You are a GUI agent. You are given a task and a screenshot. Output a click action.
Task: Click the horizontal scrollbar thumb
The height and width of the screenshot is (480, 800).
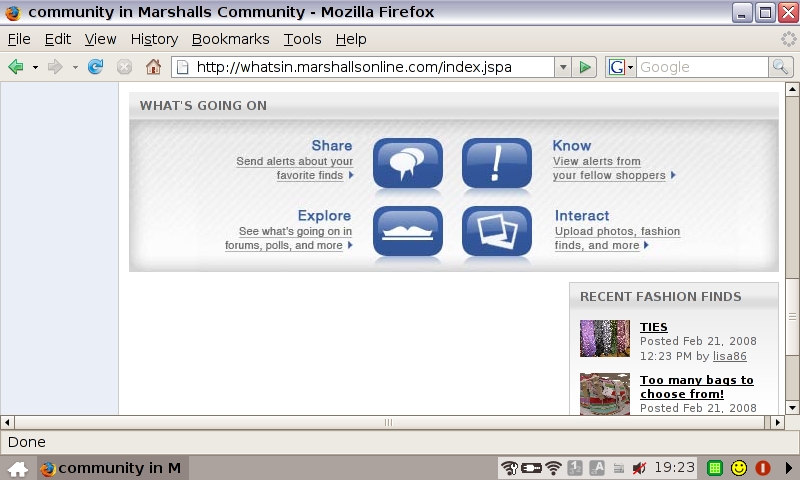[x=389, y=422]
